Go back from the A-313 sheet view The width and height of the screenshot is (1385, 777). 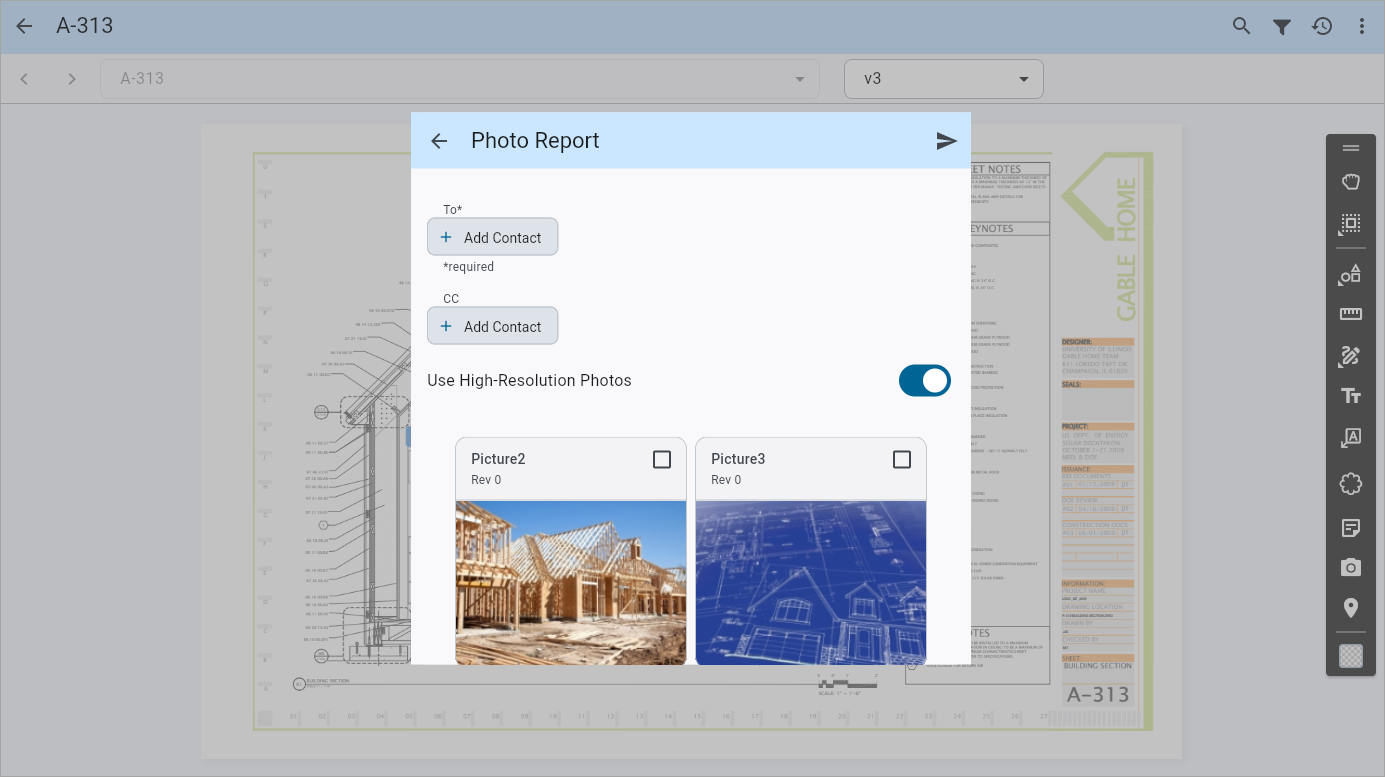coord(24,26)
